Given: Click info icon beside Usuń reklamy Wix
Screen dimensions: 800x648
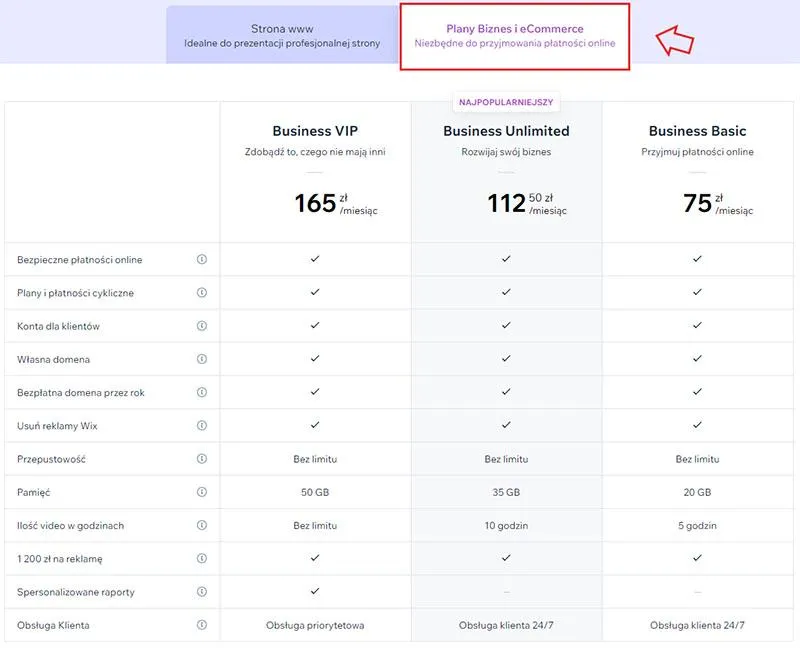Looking at the screenshot, I should (x=201, y=426).
